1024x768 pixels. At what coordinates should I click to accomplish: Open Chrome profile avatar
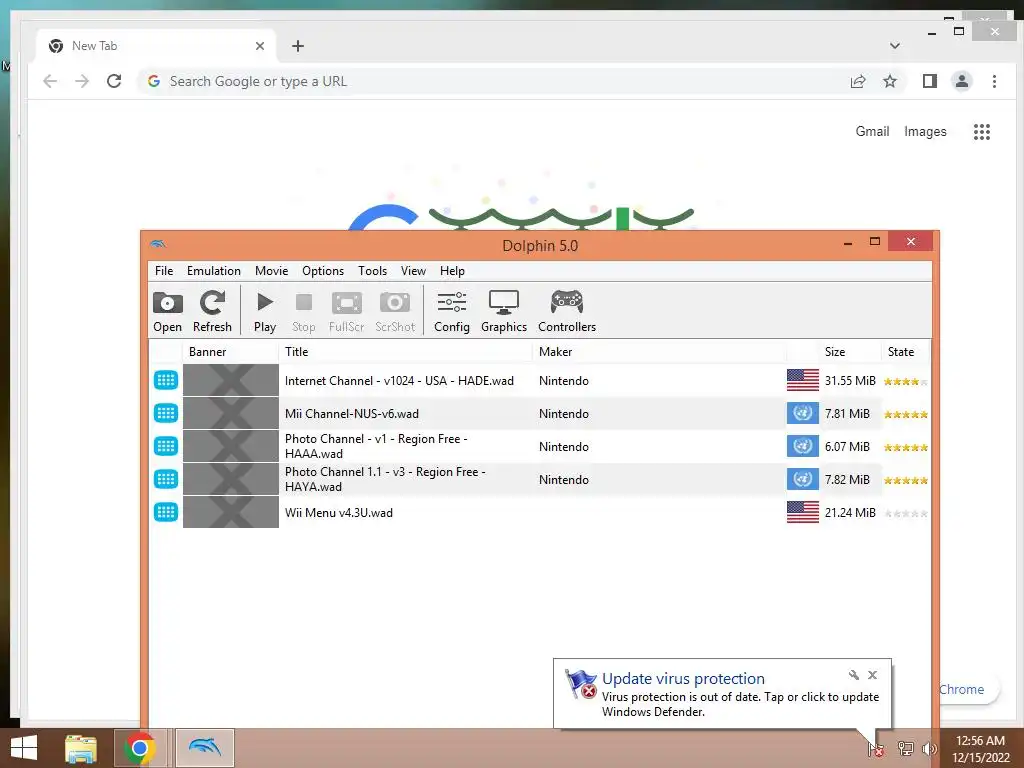tap(962, 81)
